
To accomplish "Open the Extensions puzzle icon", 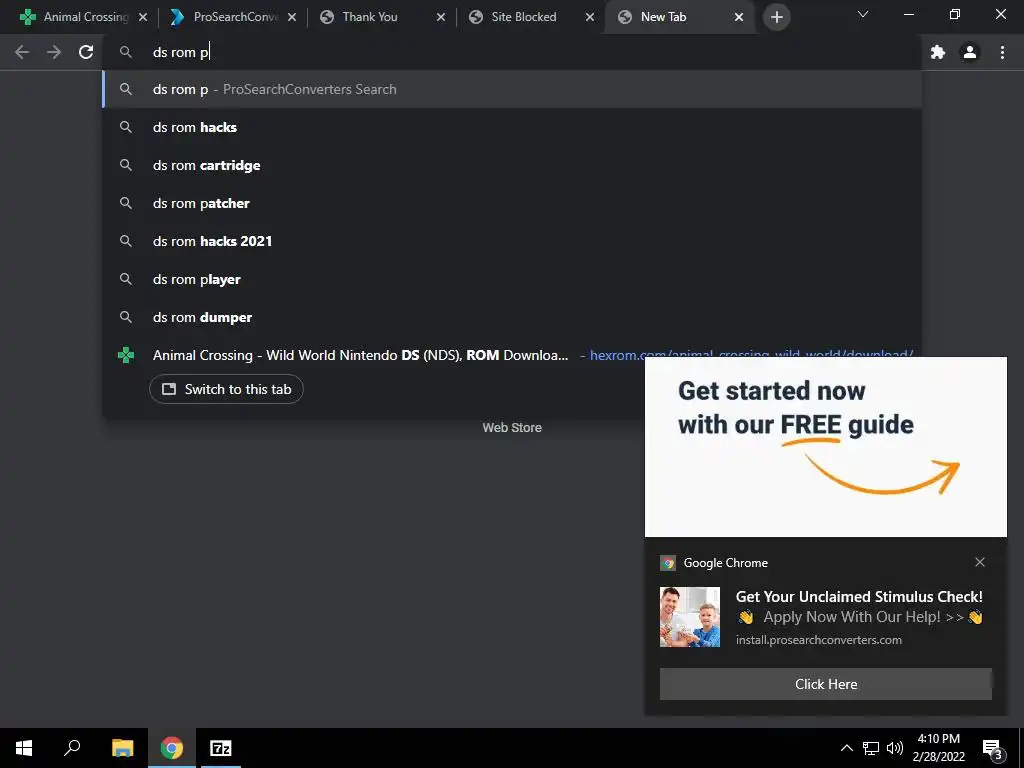I will (938, 52).
